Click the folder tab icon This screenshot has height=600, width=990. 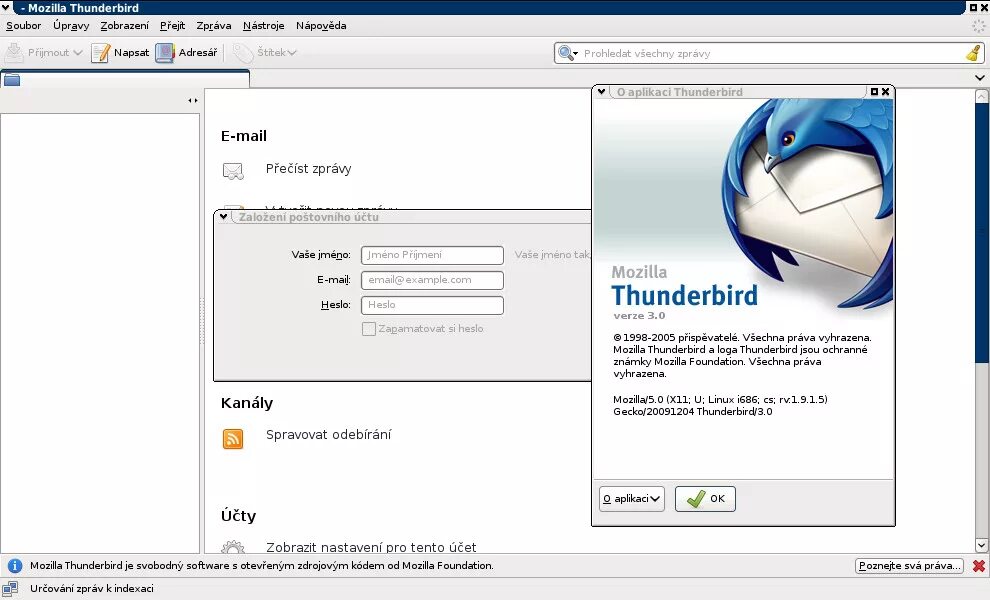12,80
